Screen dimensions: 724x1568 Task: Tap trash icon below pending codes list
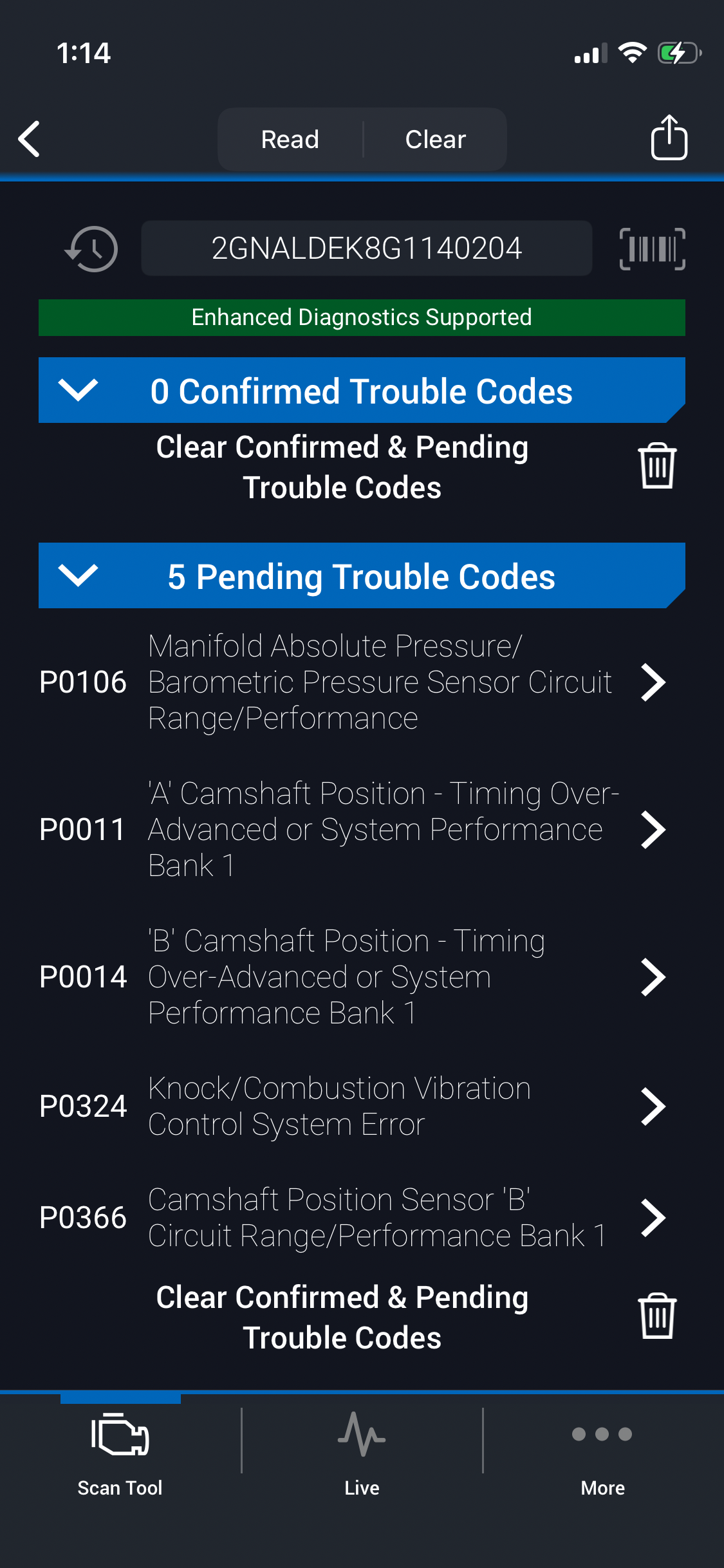pos(657,1316)
